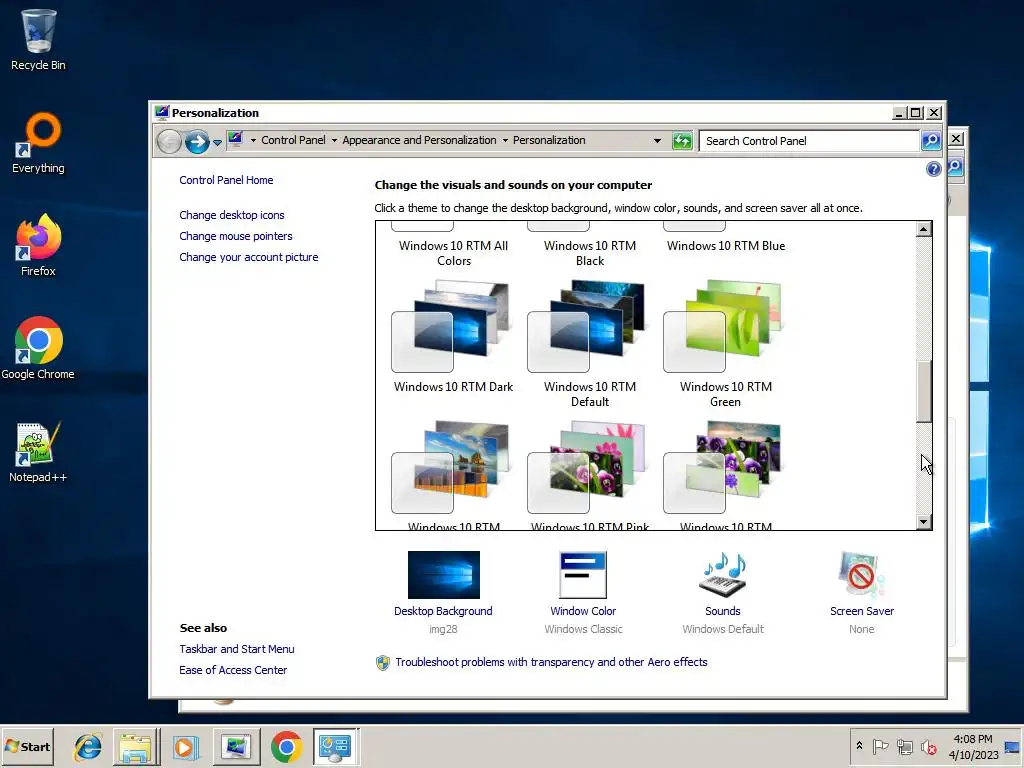This screenshot has height=768, width=1024.
Task: Launch the Everything search desktop shortcut
Action: 38,142
